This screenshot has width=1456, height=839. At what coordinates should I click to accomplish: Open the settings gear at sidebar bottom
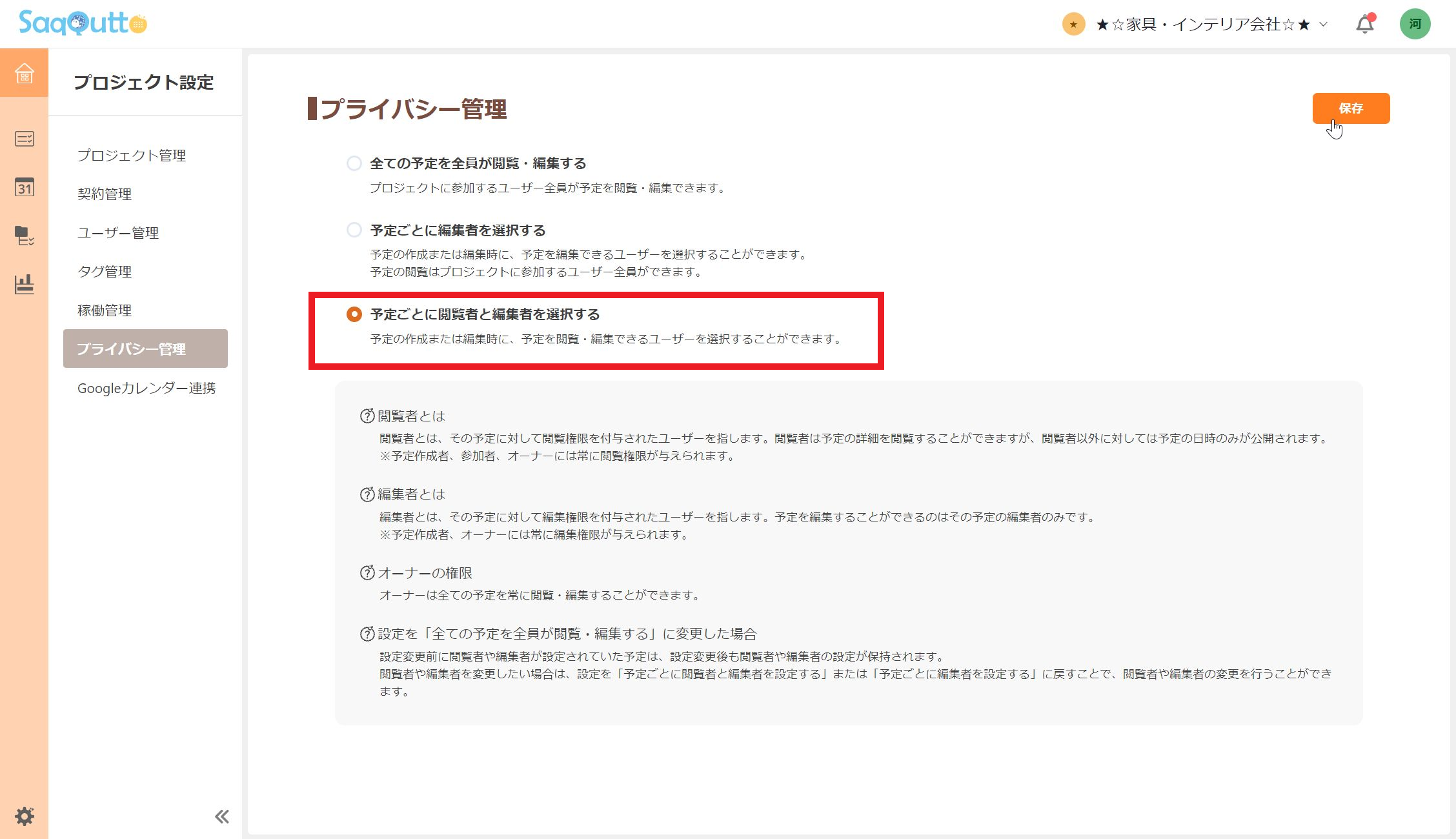(x=24, y=816)
